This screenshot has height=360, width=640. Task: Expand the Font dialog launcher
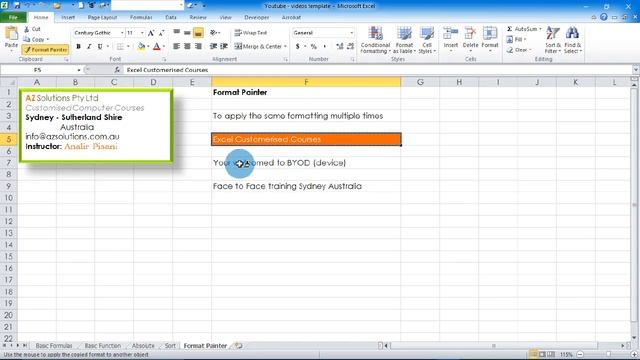[x=164, y=60]
